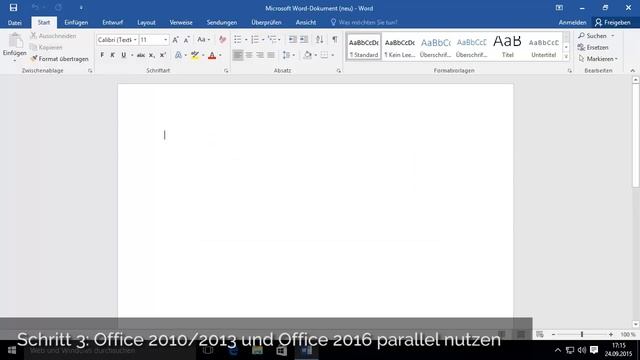
Task: Click Ausschneiden scissors icon
Action: (x=34, y=36)
